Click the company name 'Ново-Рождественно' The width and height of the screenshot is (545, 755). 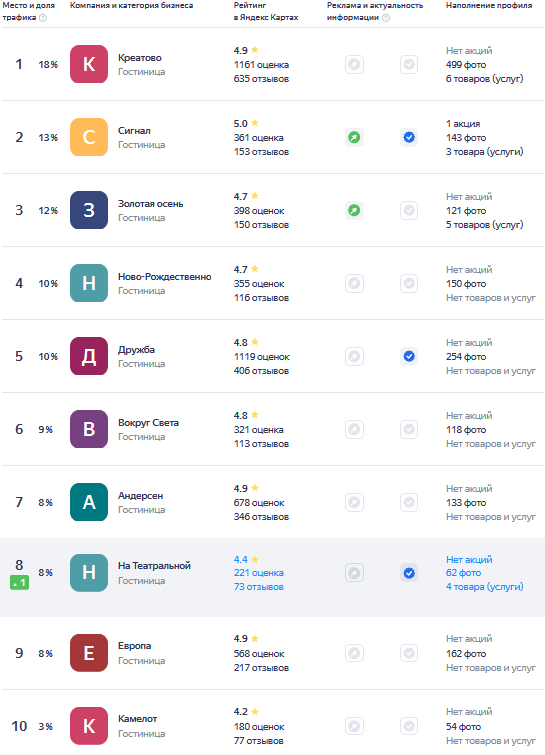click(x=165, y=277)
